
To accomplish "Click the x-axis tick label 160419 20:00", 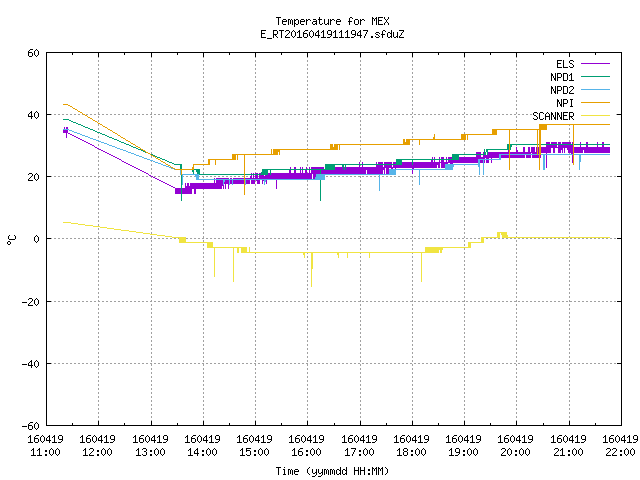I will [516, 446].
